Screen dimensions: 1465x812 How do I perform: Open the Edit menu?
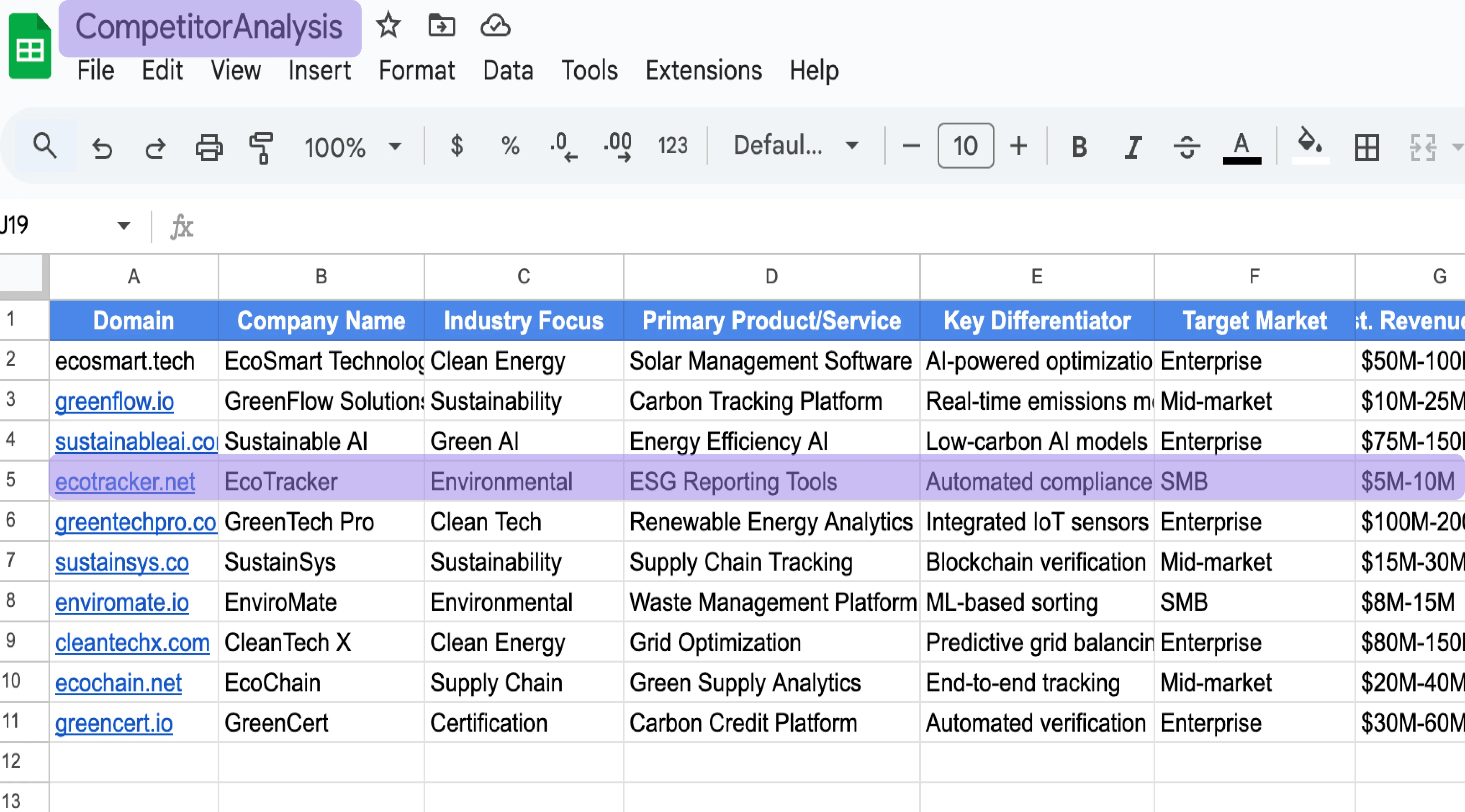pos(162,70)
